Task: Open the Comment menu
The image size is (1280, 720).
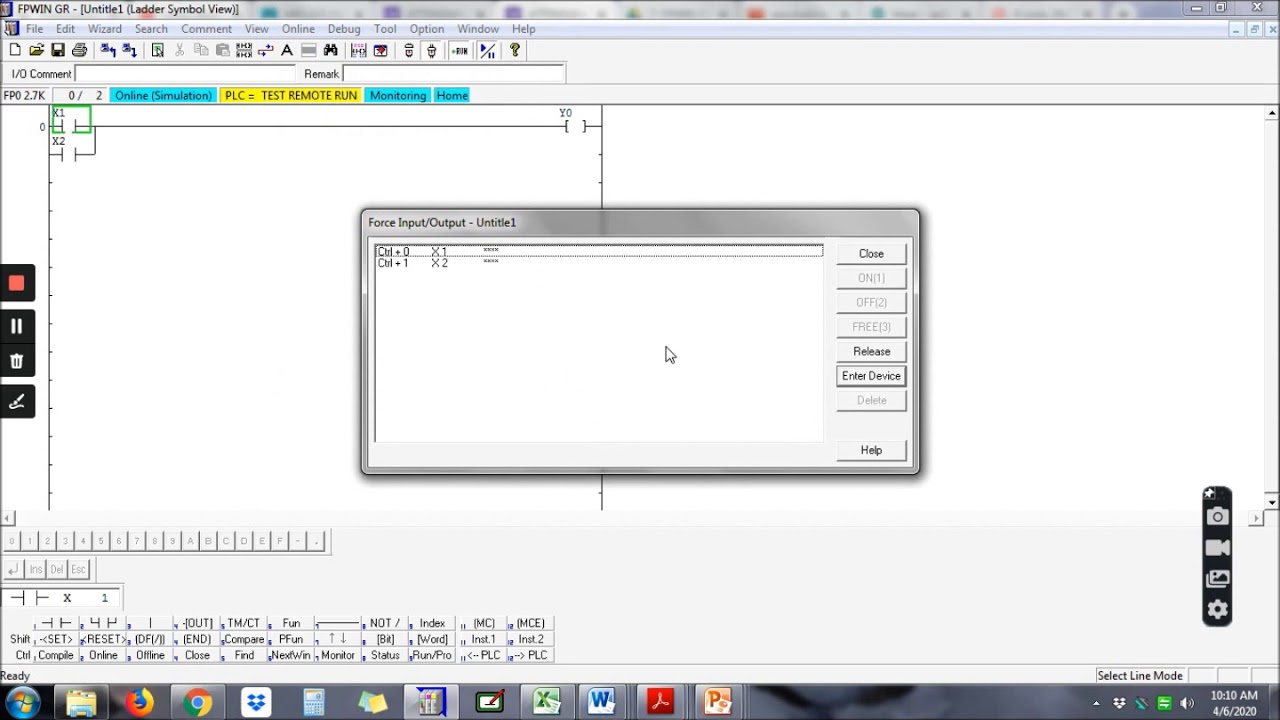Action: (206, 29)
